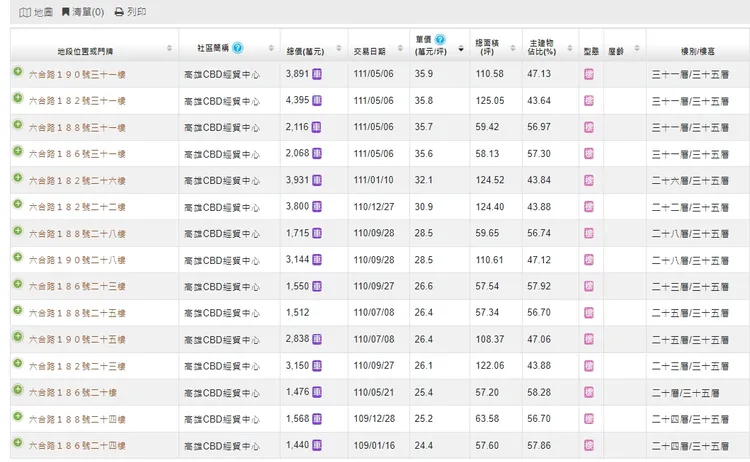Expand row 六合路182號三十一樓 with green plus
The width and height of the screenshot is (750, 462).
[18, 98]
